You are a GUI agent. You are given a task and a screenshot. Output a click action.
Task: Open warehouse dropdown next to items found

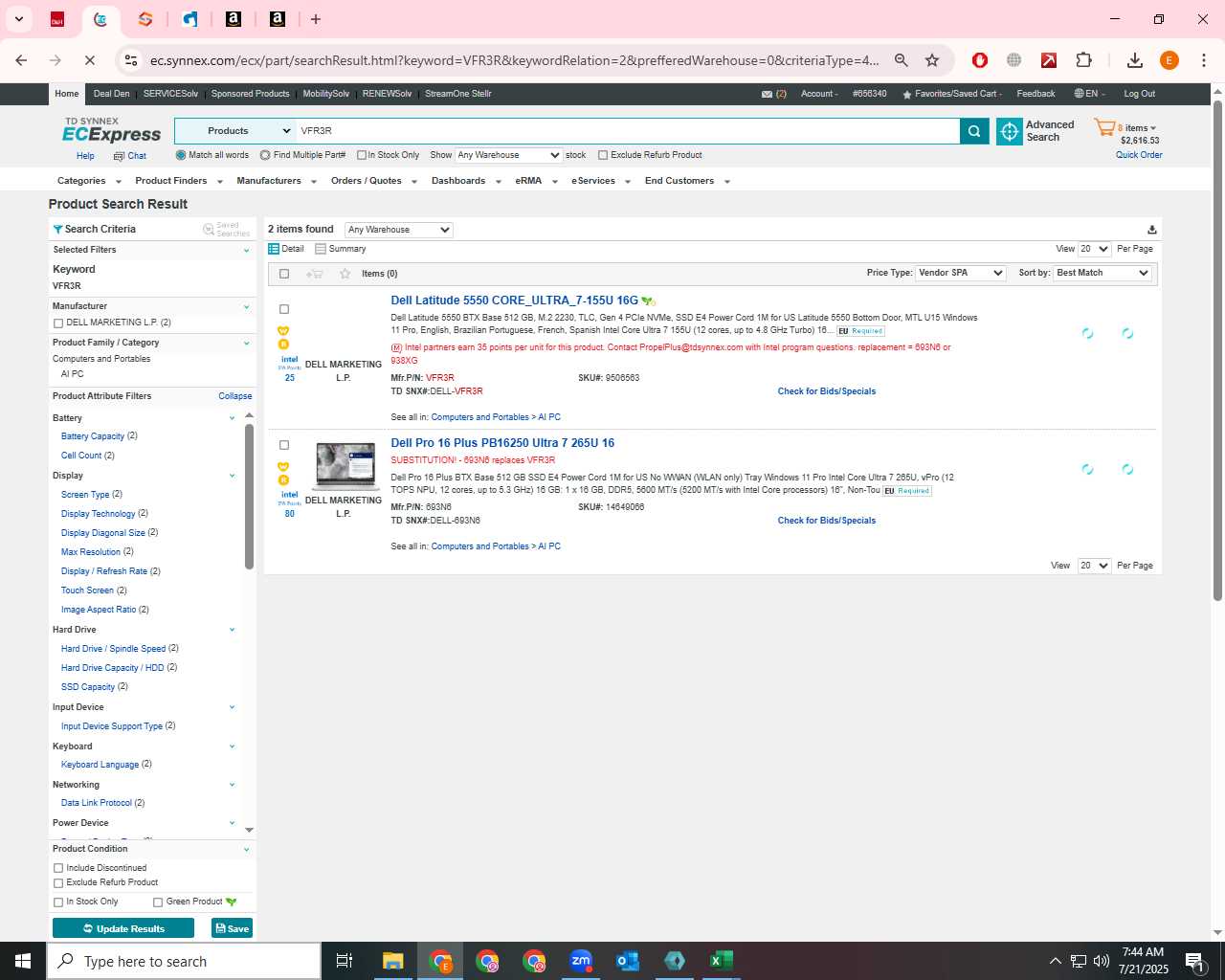click(x=399, y=230)
